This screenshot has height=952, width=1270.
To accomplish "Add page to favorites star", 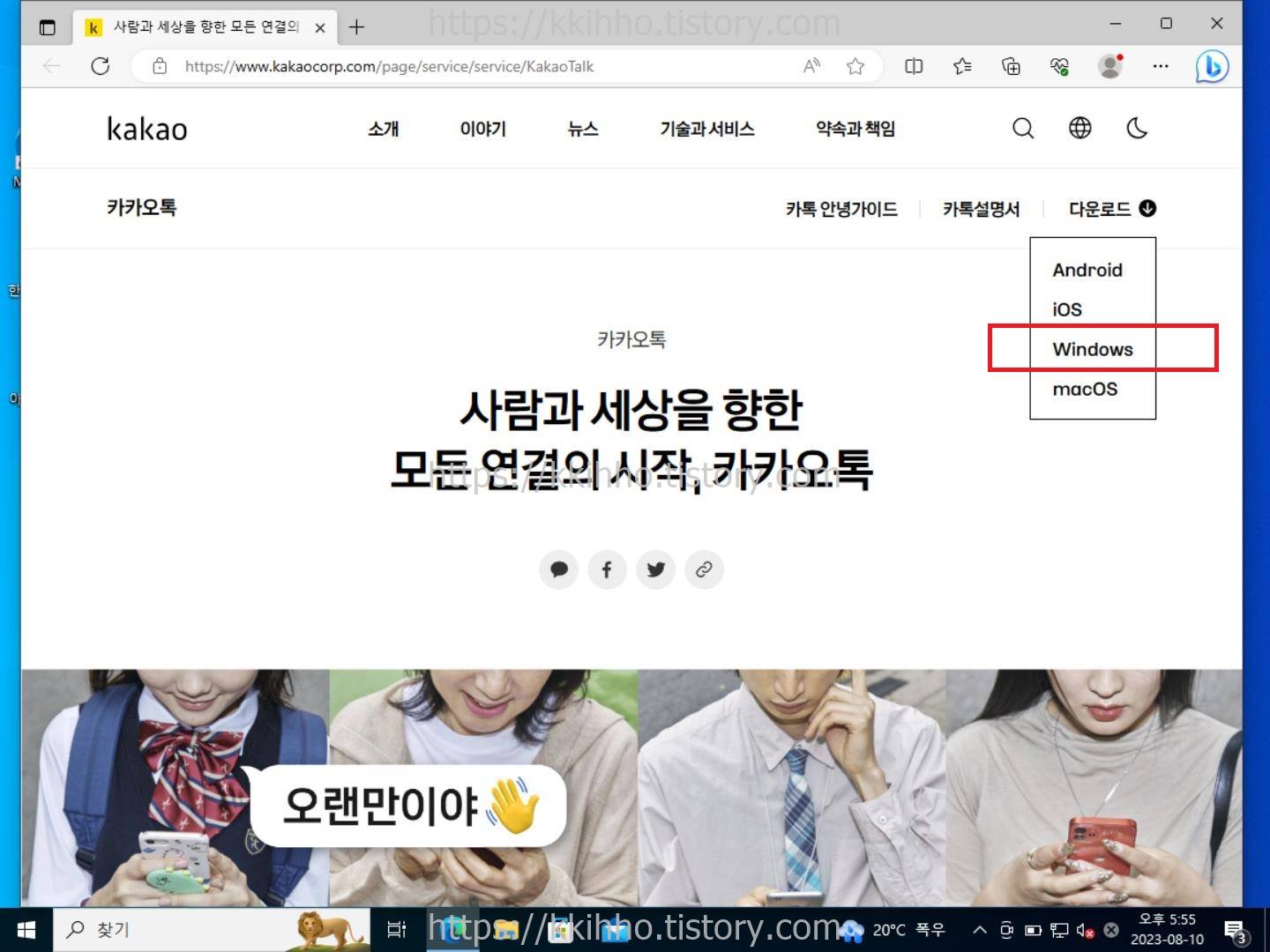I will pyautogui.click(x=855, y=66).
